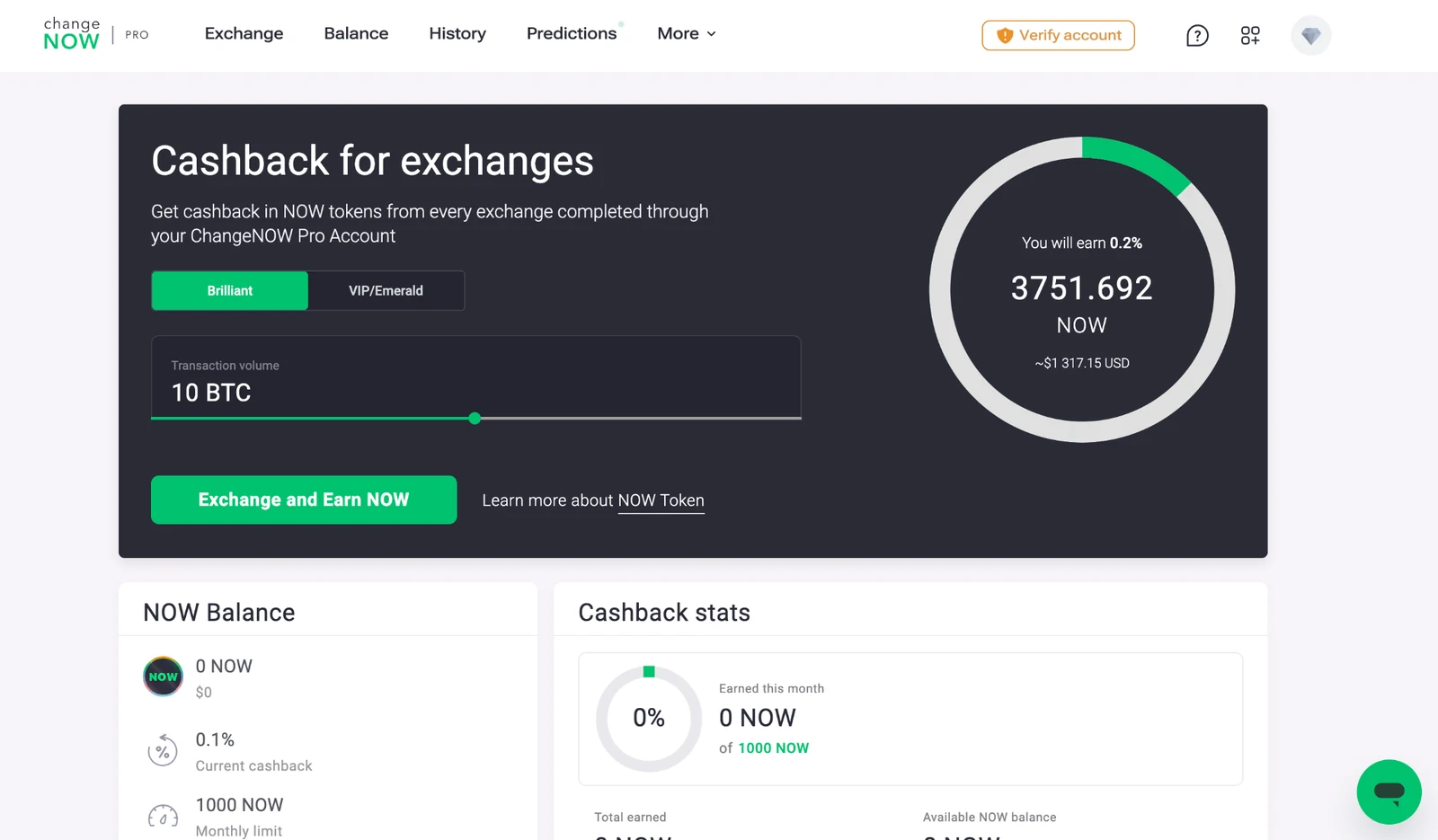Go to the Balance page
Viewport: 1438px width, 840px height.
tap(356, 33)
